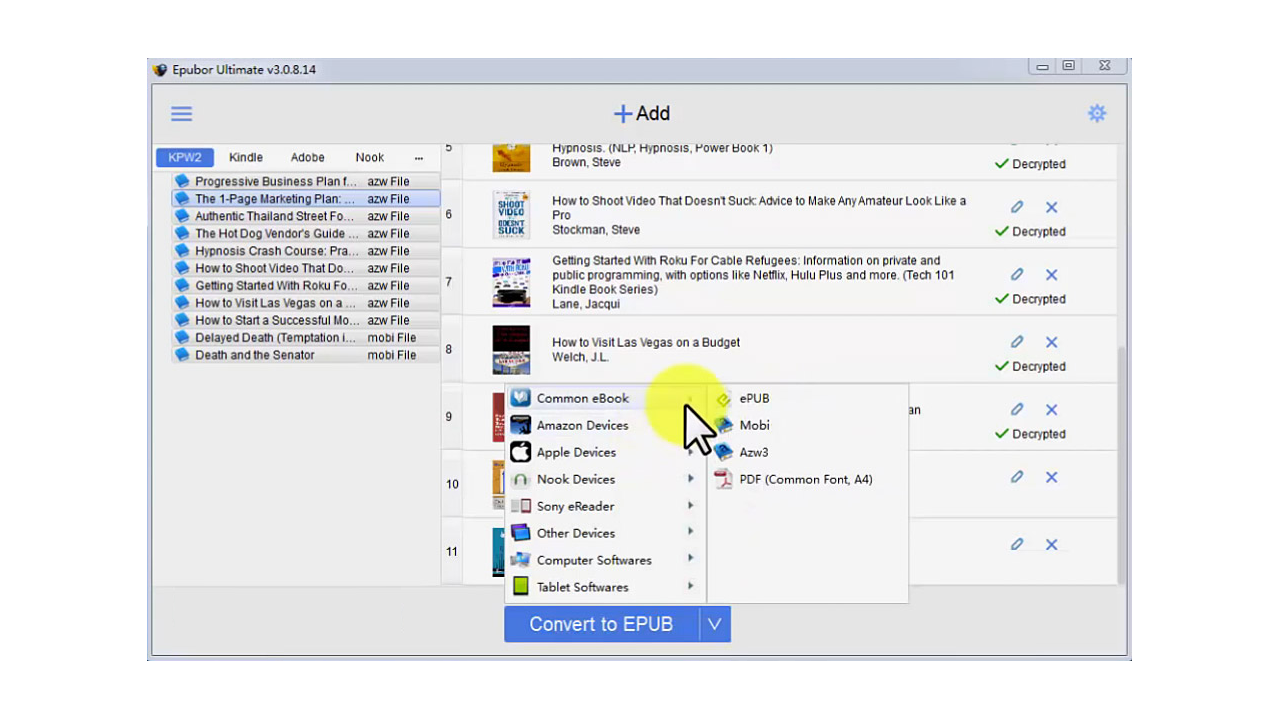The image size is (1280, 720).
Task: Choose PDF (Common Font, A4) format
Action: point(808,479)
